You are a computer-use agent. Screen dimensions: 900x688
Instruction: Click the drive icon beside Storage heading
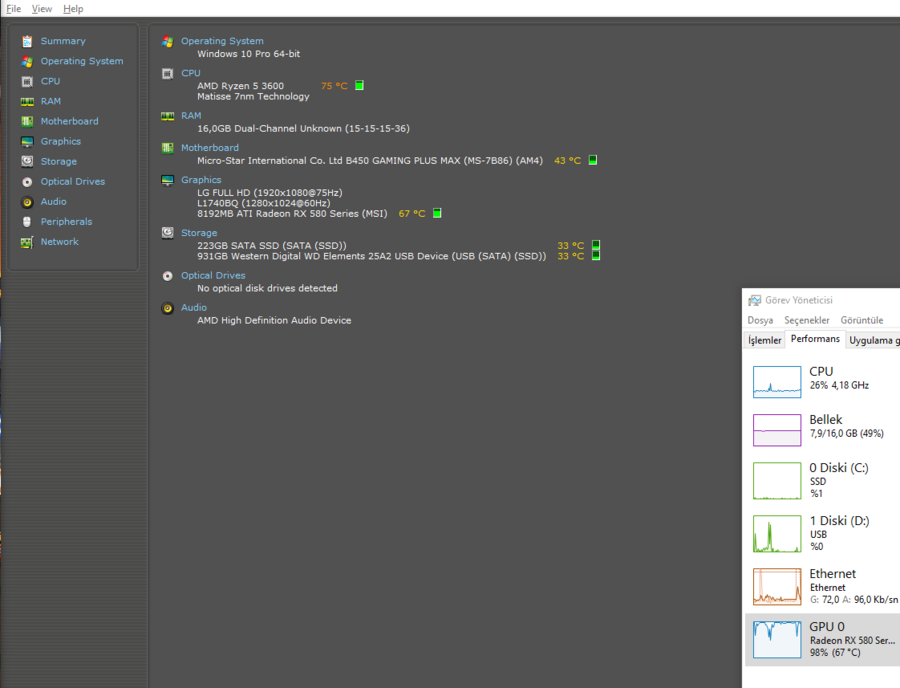tap(168, 233)
